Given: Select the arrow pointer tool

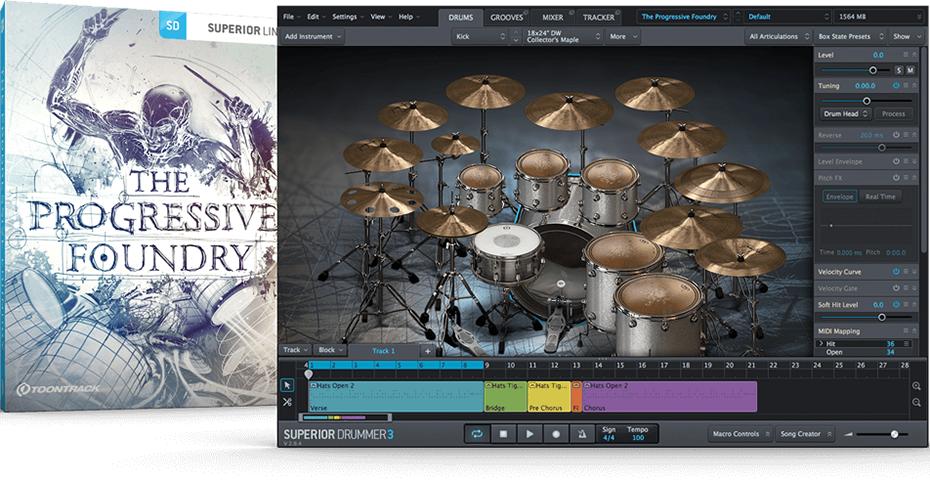Looking at the screenshot, I should click(x=287, y=385).
